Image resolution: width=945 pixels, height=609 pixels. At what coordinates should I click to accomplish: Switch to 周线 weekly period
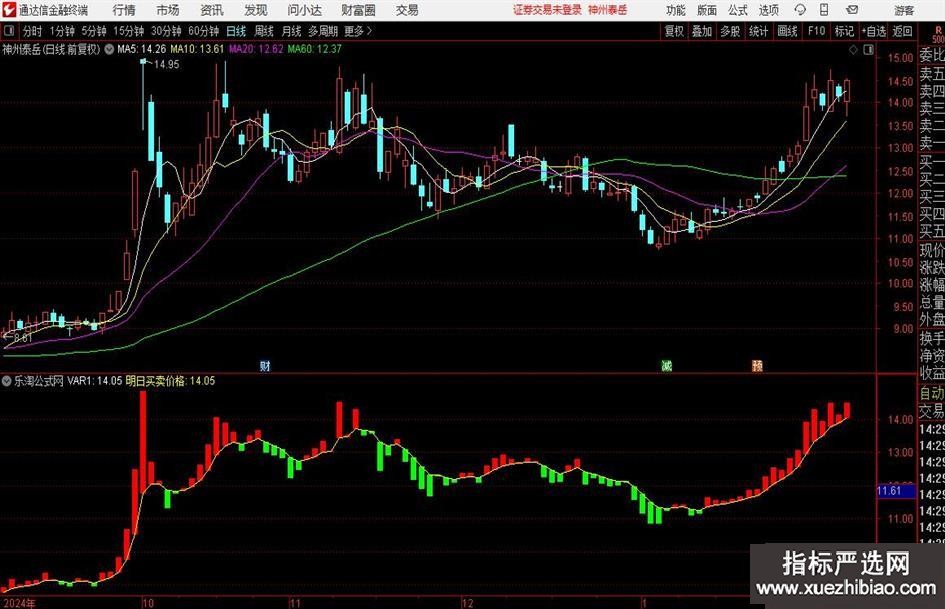click(264, 31)
